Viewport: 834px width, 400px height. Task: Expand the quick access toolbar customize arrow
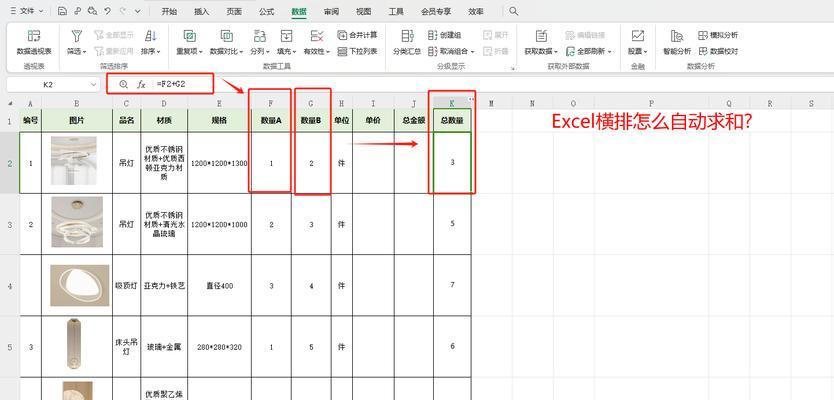pyautogui.click(x=138, y=11)
